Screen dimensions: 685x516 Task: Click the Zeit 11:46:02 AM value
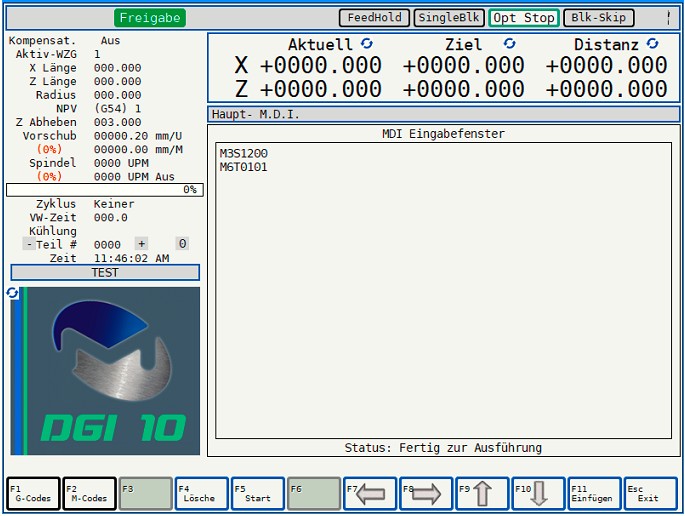pos(131,258)
